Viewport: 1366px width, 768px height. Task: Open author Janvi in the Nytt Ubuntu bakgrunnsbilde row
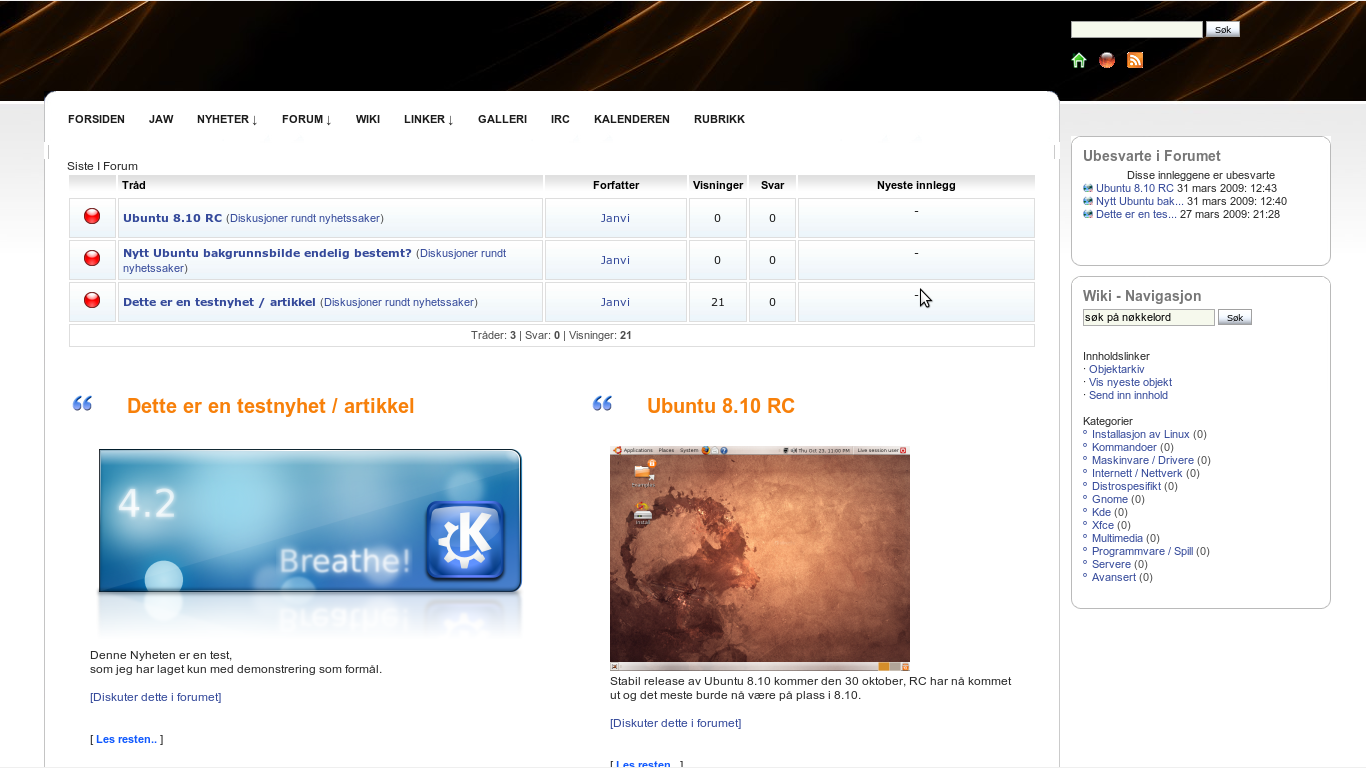click(x=615, y=260)
